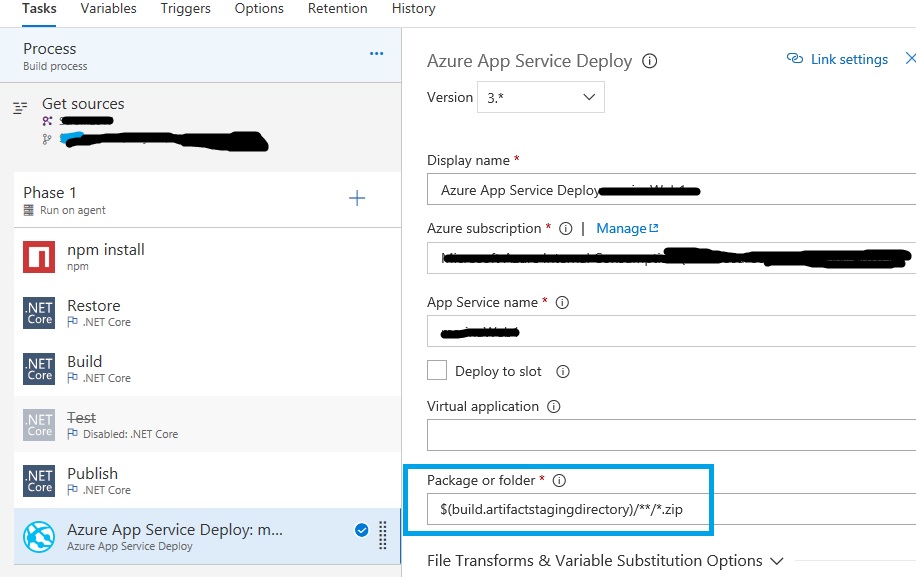
Task: Click the Azure App Service Deploy task icon
Action: (x=39, y=538)
